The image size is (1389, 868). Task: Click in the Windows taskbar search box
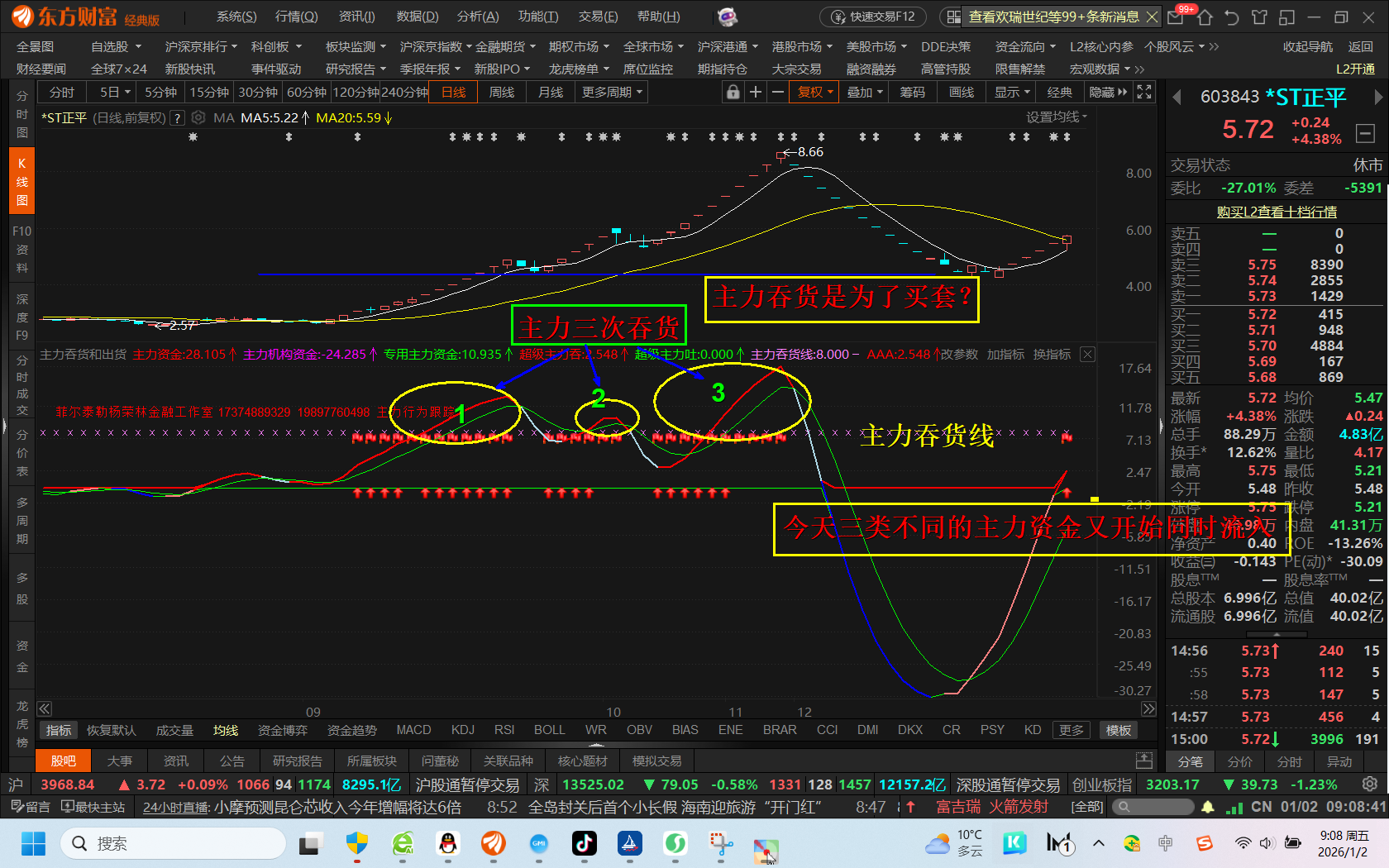coord(174,843)
